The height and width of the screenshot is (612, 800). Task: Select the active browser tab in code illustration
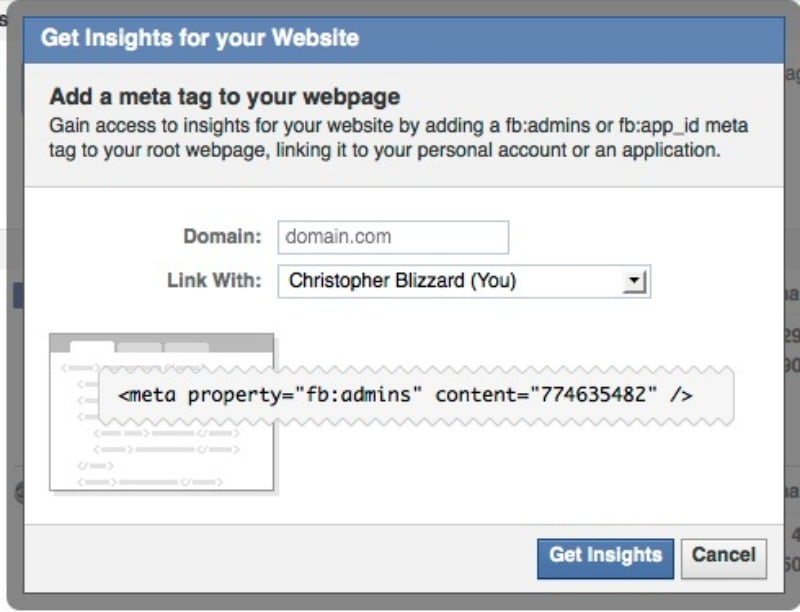click(94, 345)
